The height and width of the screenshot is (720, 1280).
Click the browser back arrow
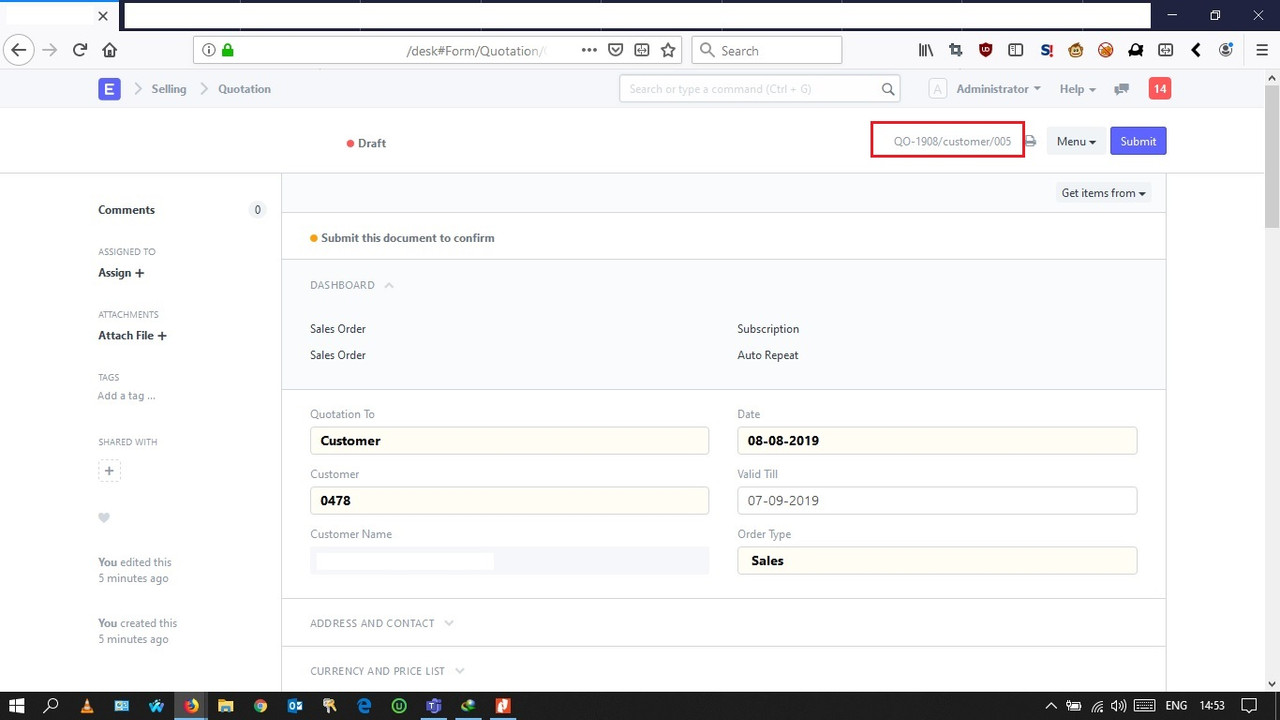coord(18,50)
